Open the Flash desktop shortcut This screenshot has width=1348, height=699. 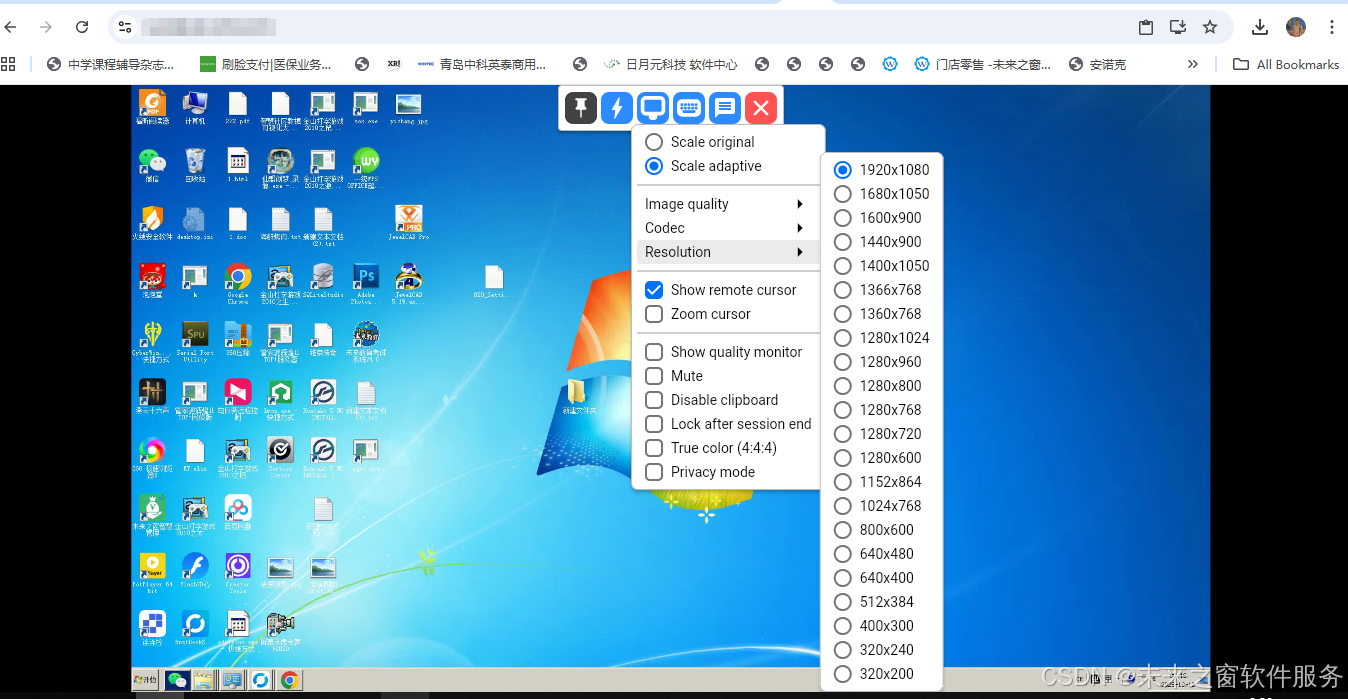point(195,572)
